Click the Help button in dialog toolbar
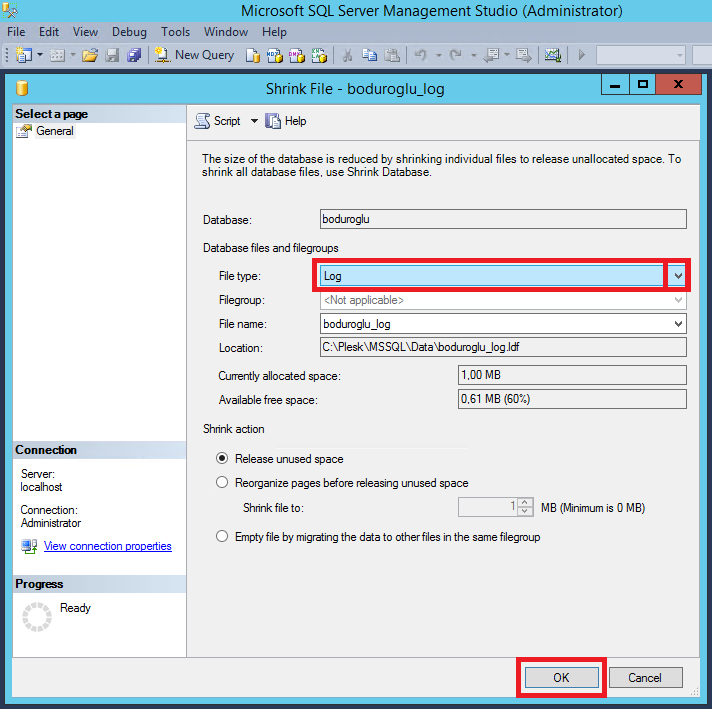712x709 pixels. [x=286, y=121]
